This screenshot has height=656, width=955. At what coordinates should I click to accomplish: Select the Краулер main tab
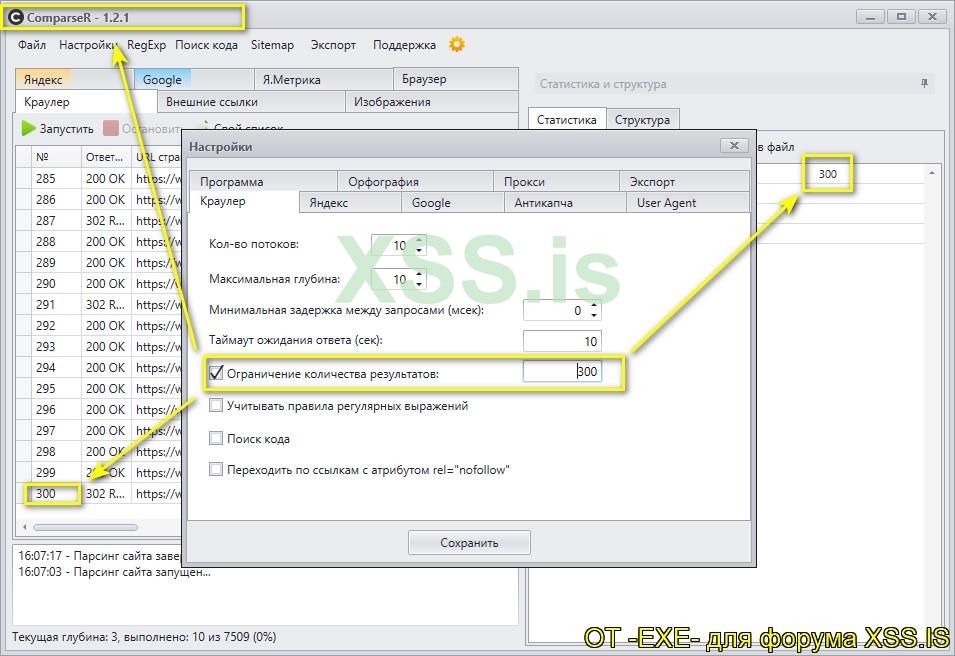85,102
